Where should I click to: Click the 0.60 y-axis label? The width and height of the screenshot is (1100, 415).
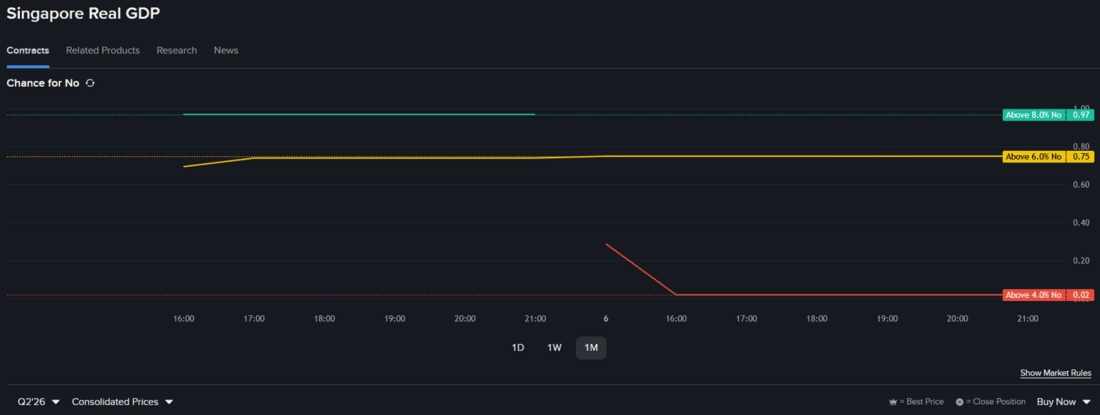[1080, 185]
